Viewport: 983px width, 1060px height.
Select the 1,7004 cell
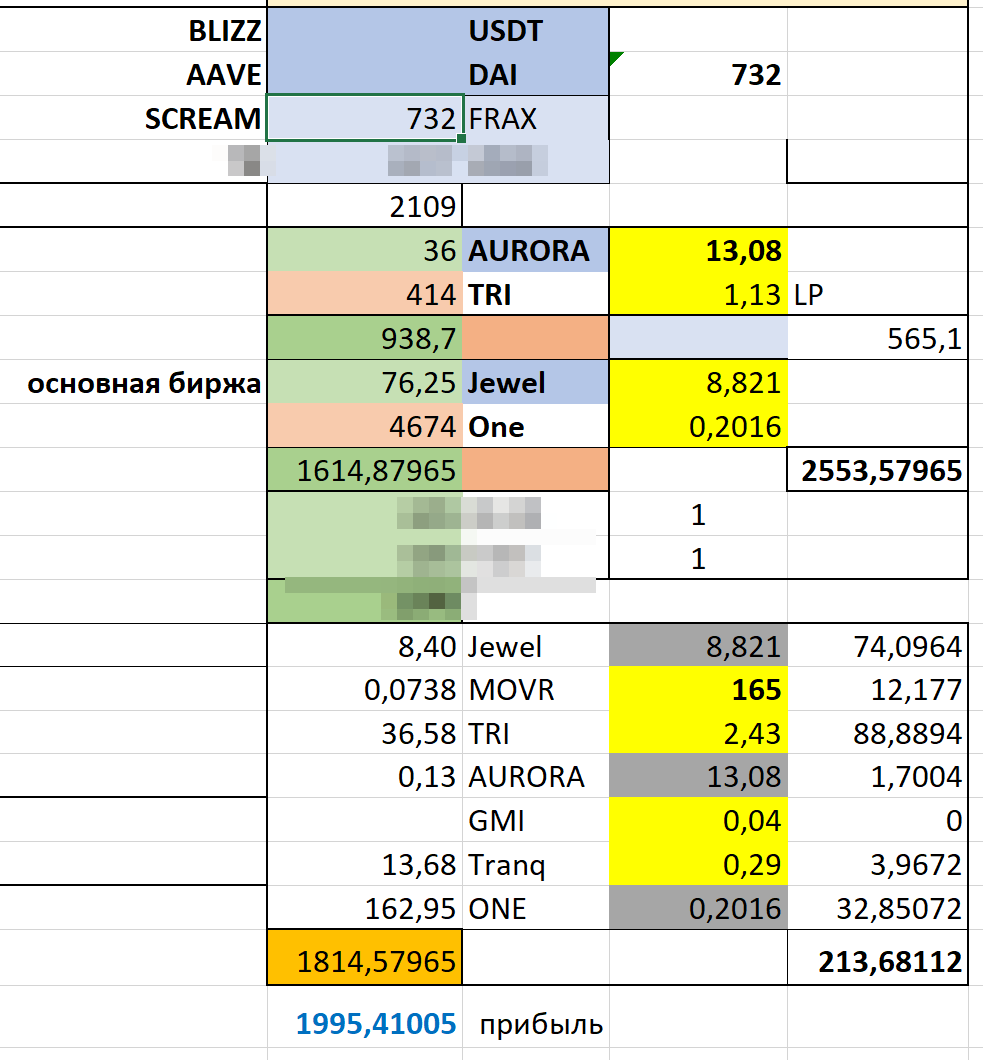(x=878, y=776)
